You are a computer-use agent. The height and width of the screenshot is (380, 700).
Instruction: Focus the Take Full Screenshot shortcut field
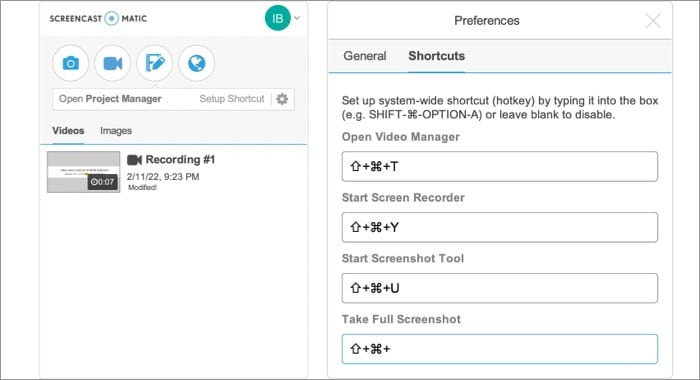500,349
